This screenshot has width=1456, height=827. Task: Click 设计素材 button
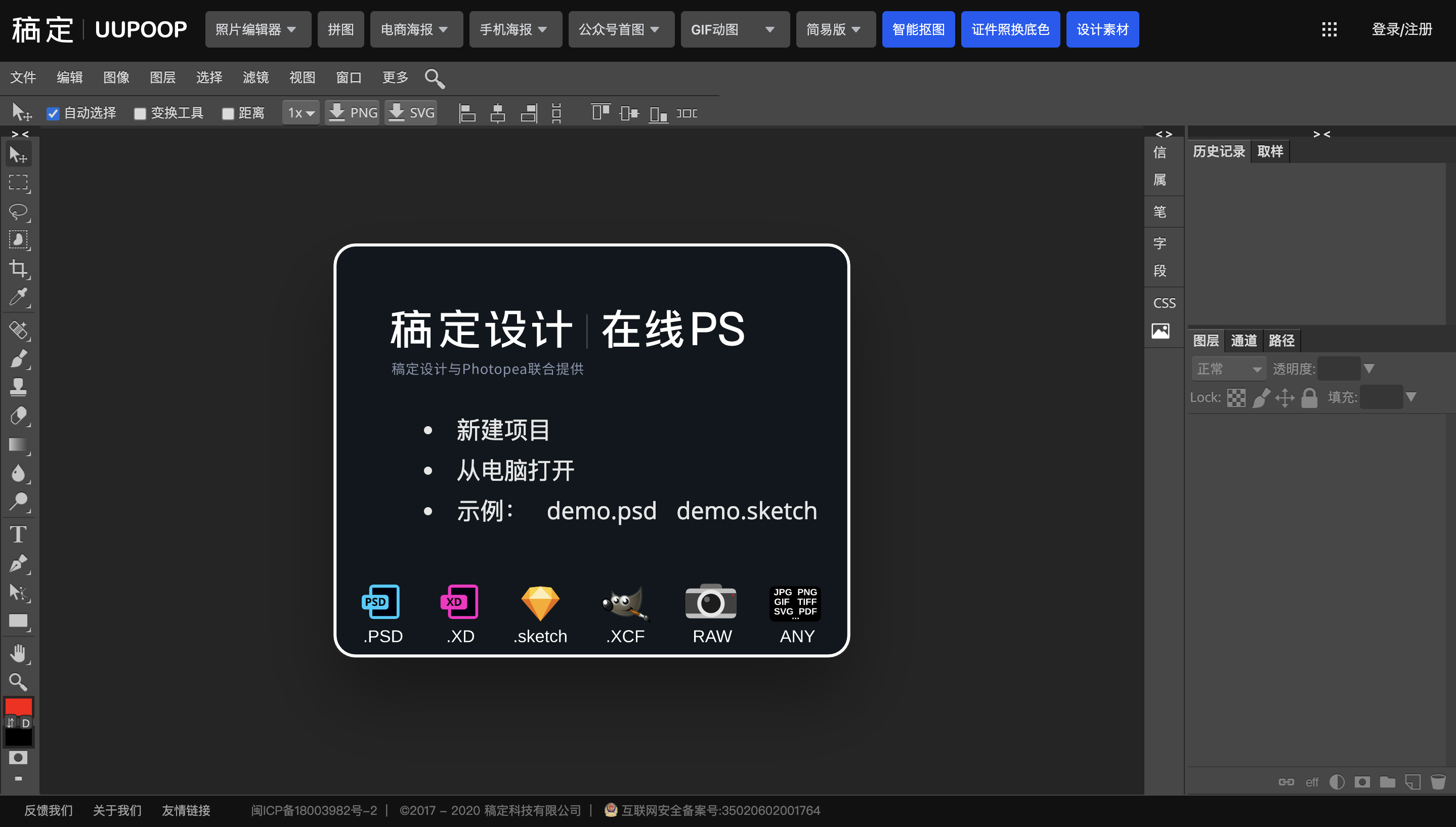1102,29
